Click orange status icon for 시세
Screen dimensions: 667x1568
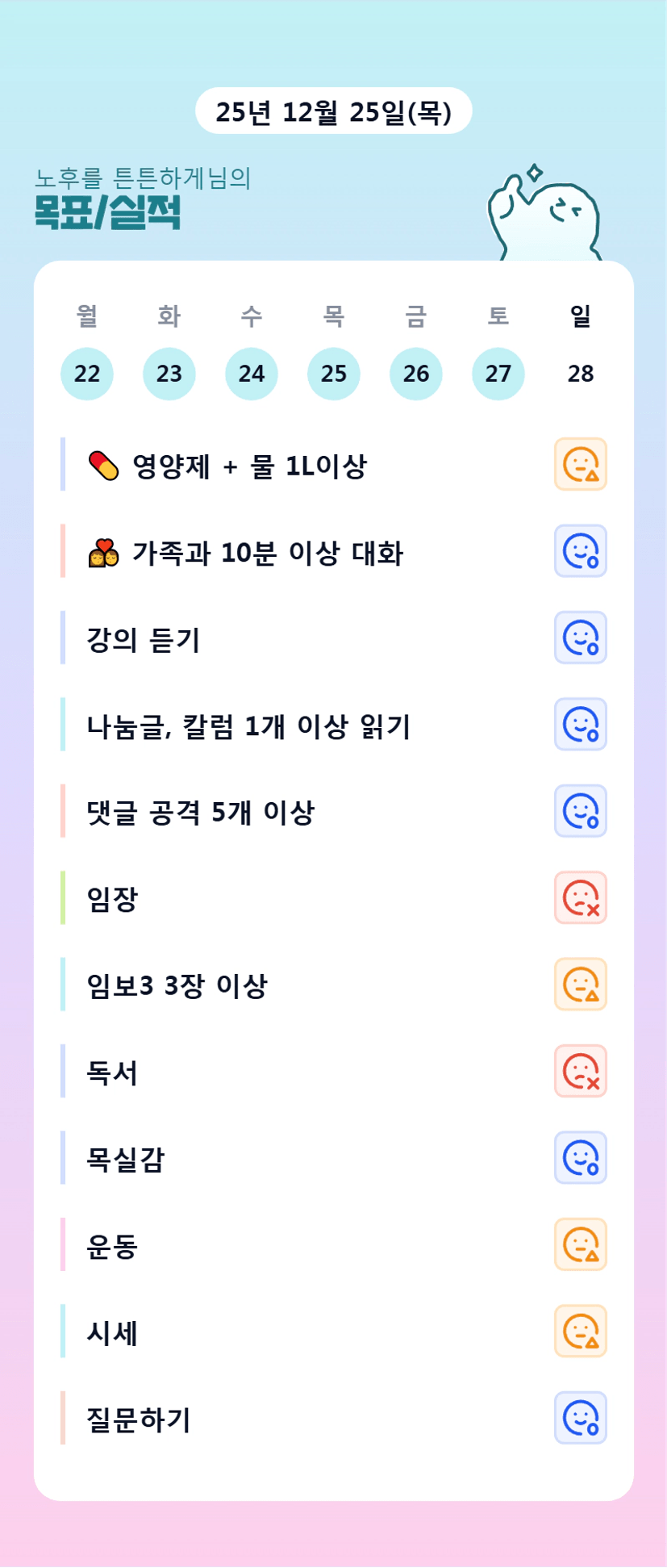580,1332
